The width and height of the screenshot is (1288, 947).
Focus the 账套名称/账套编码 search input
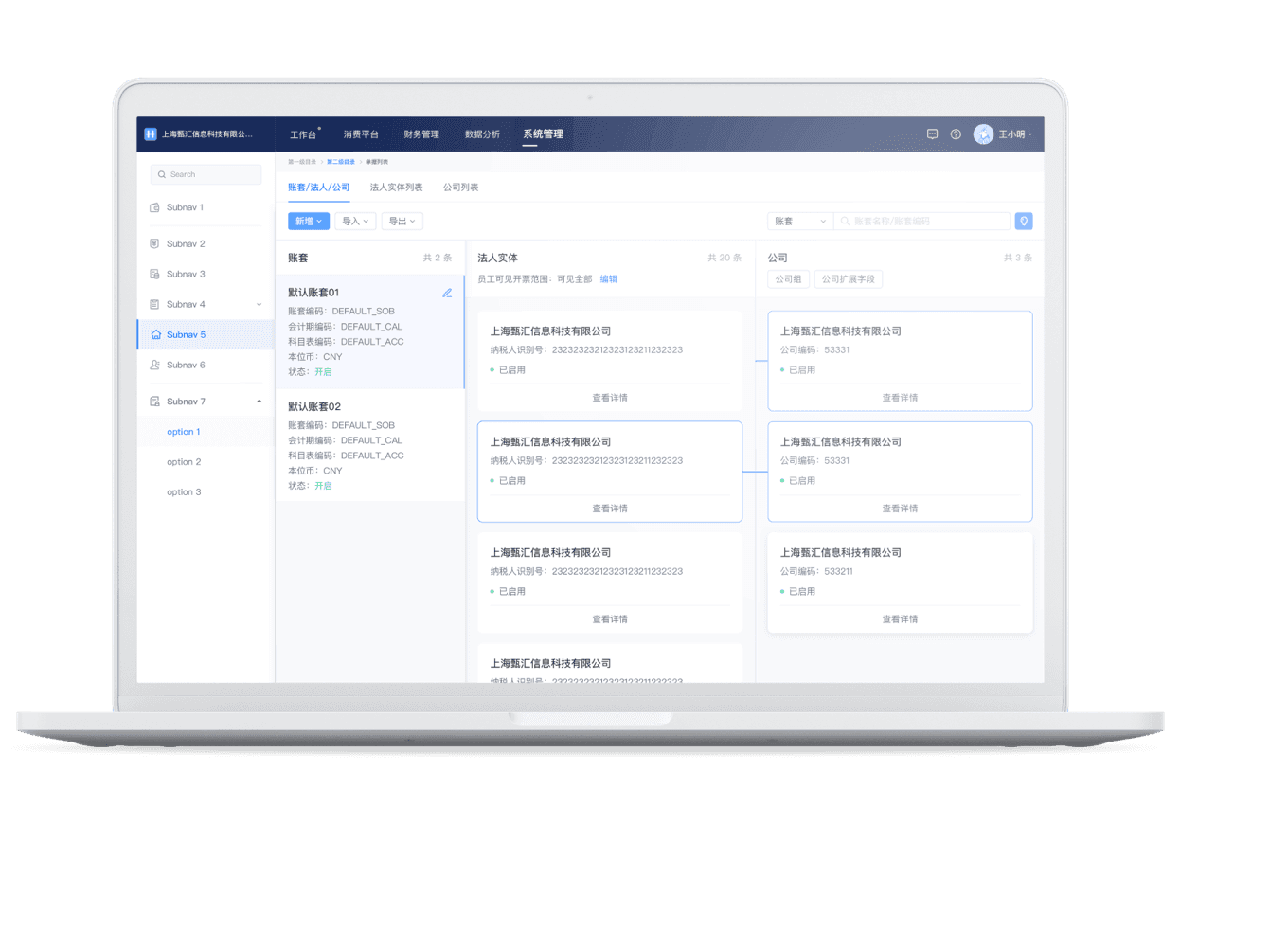pos(921,222)
